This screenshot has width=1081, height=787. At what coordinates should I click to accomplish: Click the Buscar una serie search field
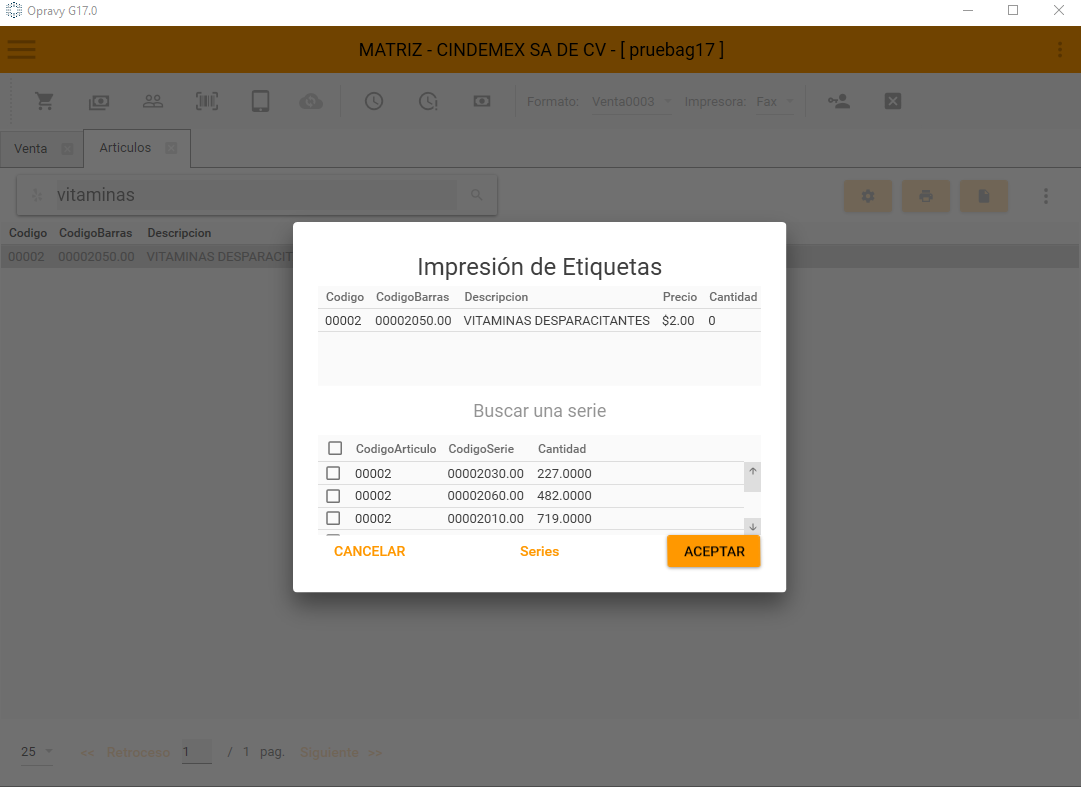tap(539, 411)
